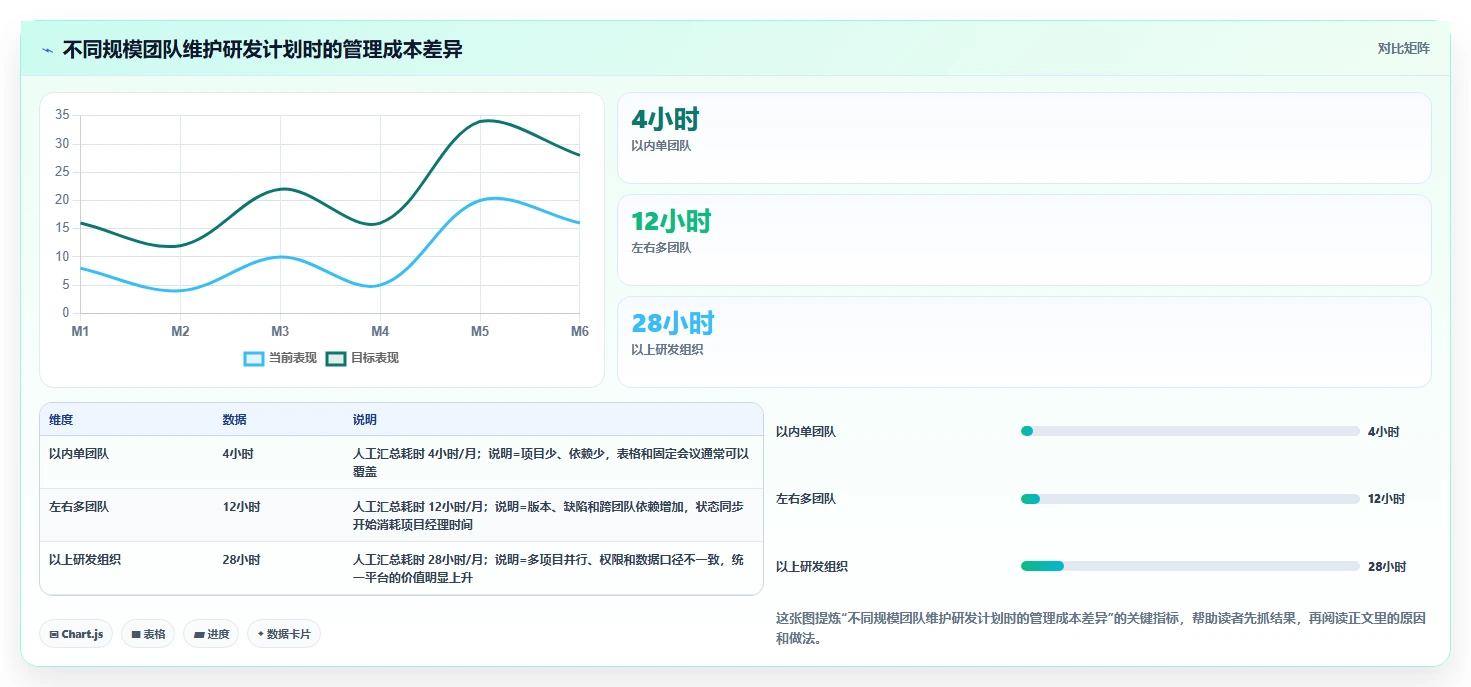
Task: Click the 以上研发组织 progress bar
Action: [x=1190, y=566]
